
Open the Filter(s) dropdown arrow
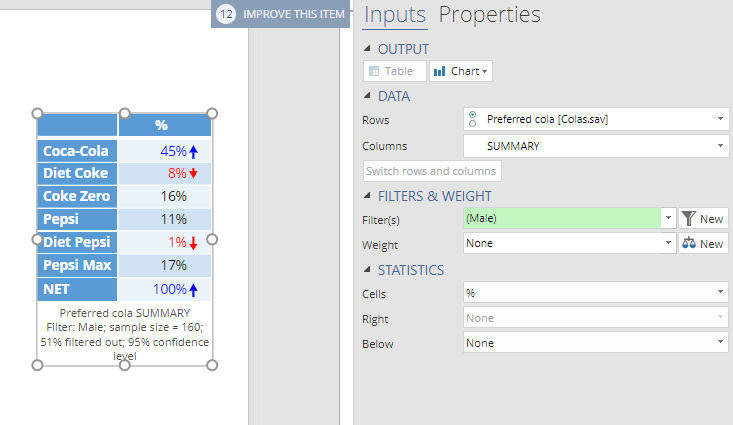(668, 218)
